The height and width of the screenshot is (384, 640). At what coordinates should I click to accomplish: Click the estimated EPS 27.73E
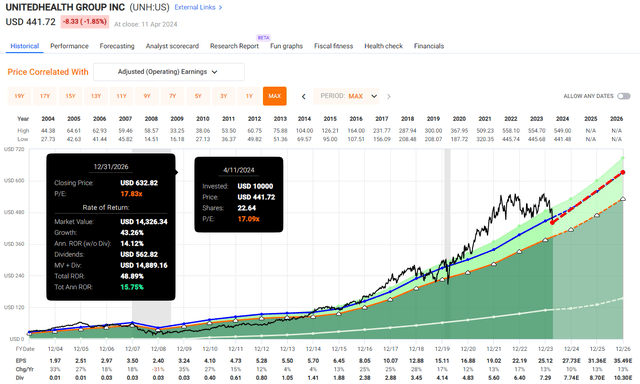click(x=571, y=361)
